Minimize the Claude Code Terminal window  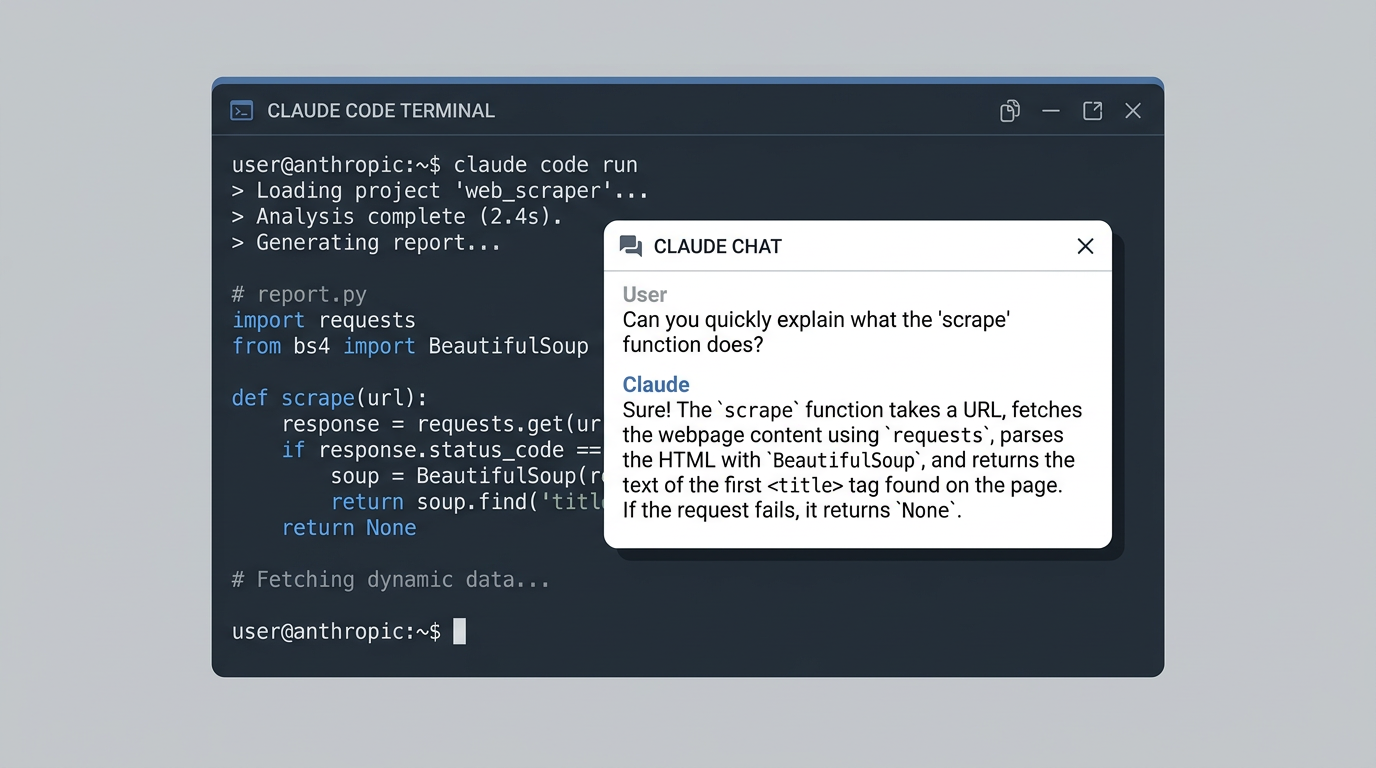(1051, 111)
